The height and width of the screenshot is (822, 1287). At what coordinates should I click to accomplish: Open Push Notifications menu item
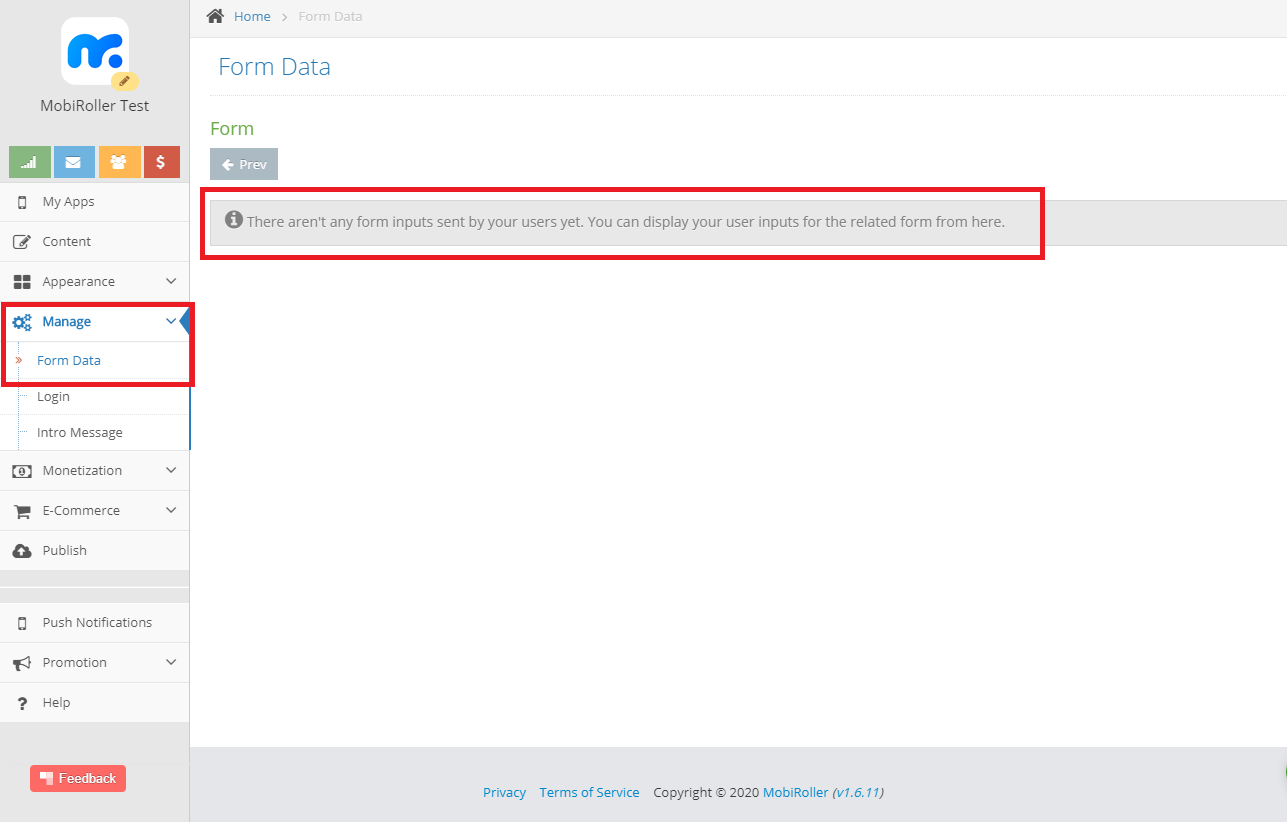pyautogui.click(x=95, y=623)
